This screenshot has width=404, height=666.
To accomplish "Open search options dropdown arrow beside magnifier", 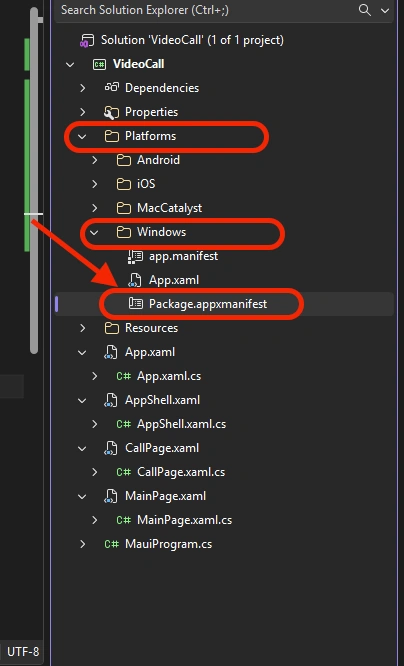I will (385, 11).
